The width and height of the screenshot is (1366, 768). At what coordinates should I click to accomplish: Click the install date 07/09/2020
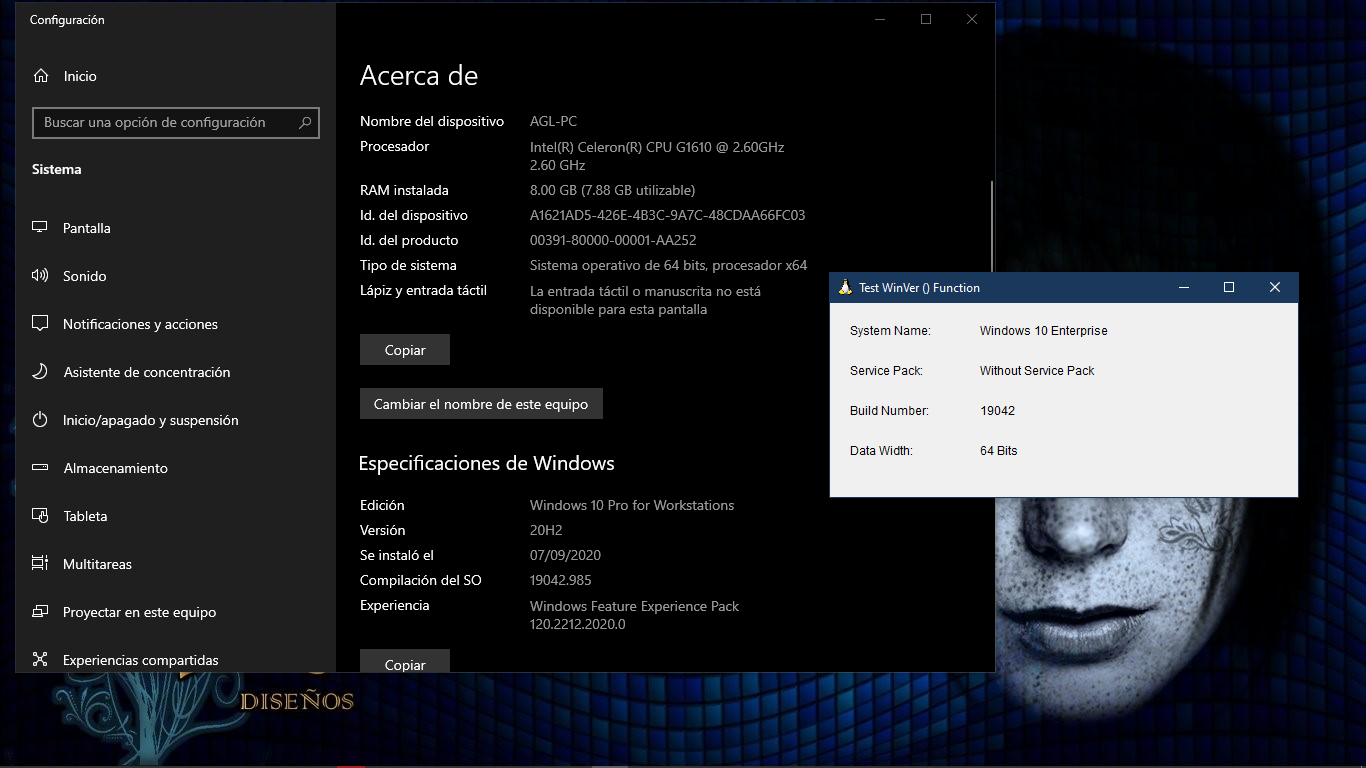point(565,555)
